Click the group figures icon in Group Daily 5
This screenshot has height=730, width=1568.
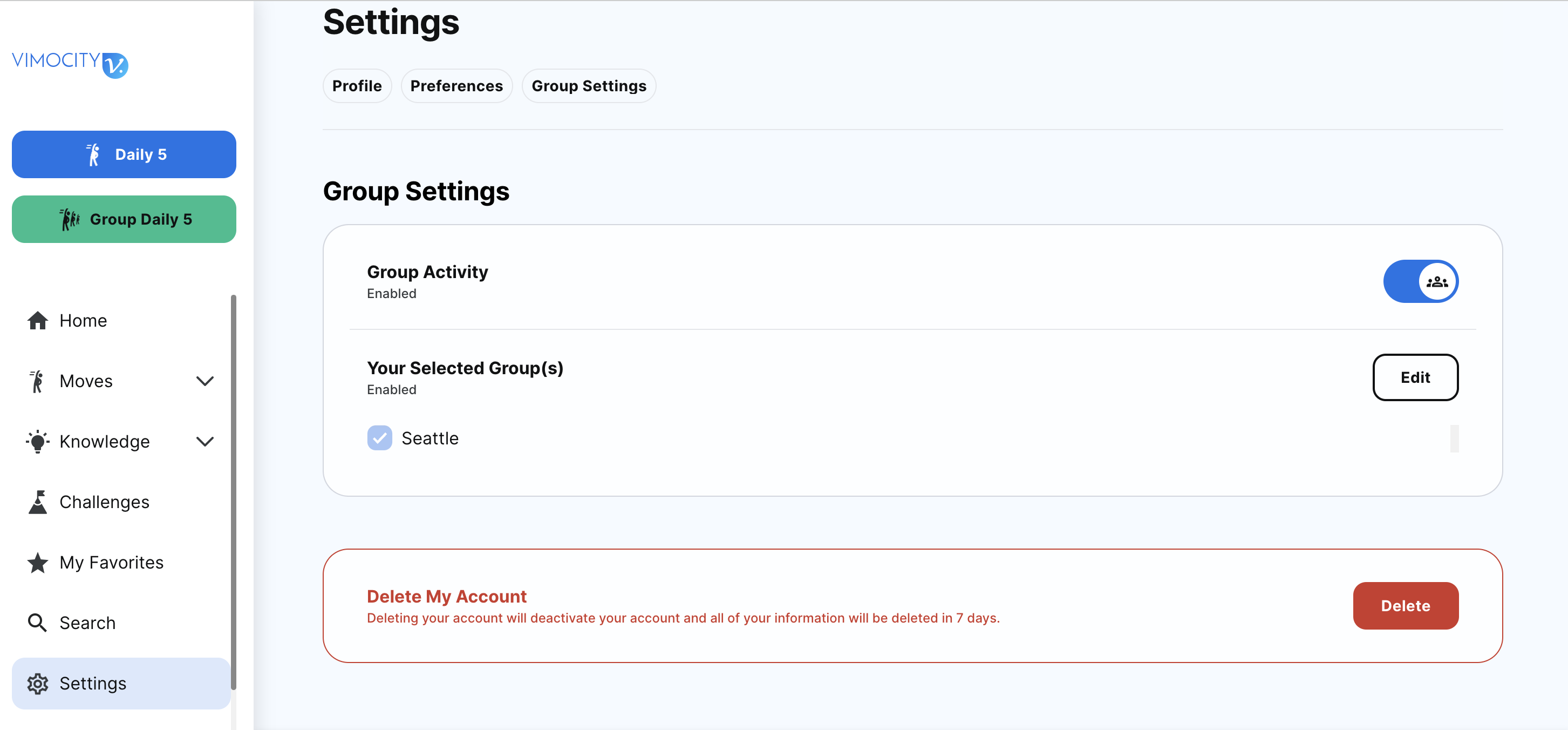pyautogui.click(x=70, y=219)
